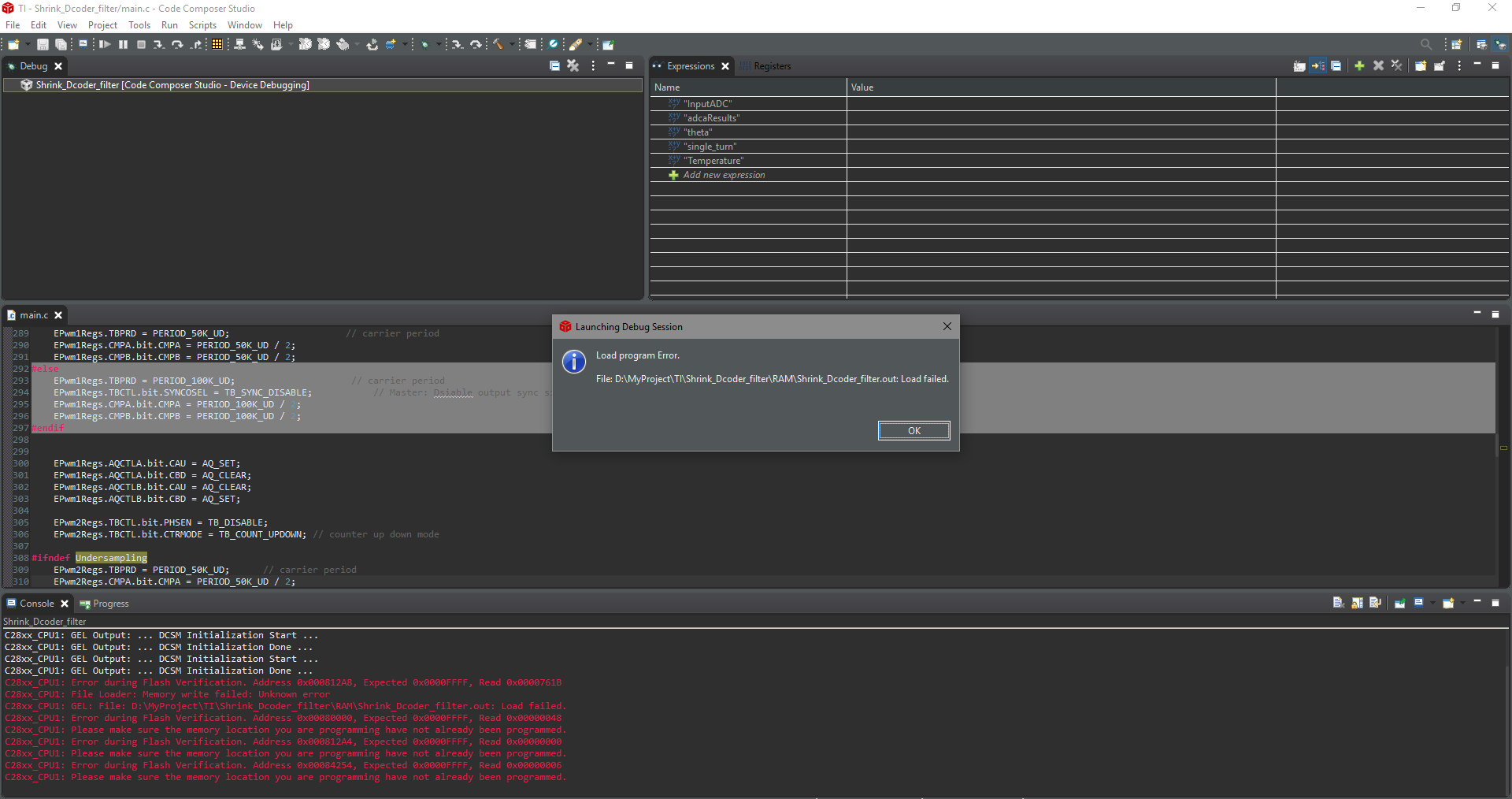
Task: Switch to the Progress tab
Action: 104,604
